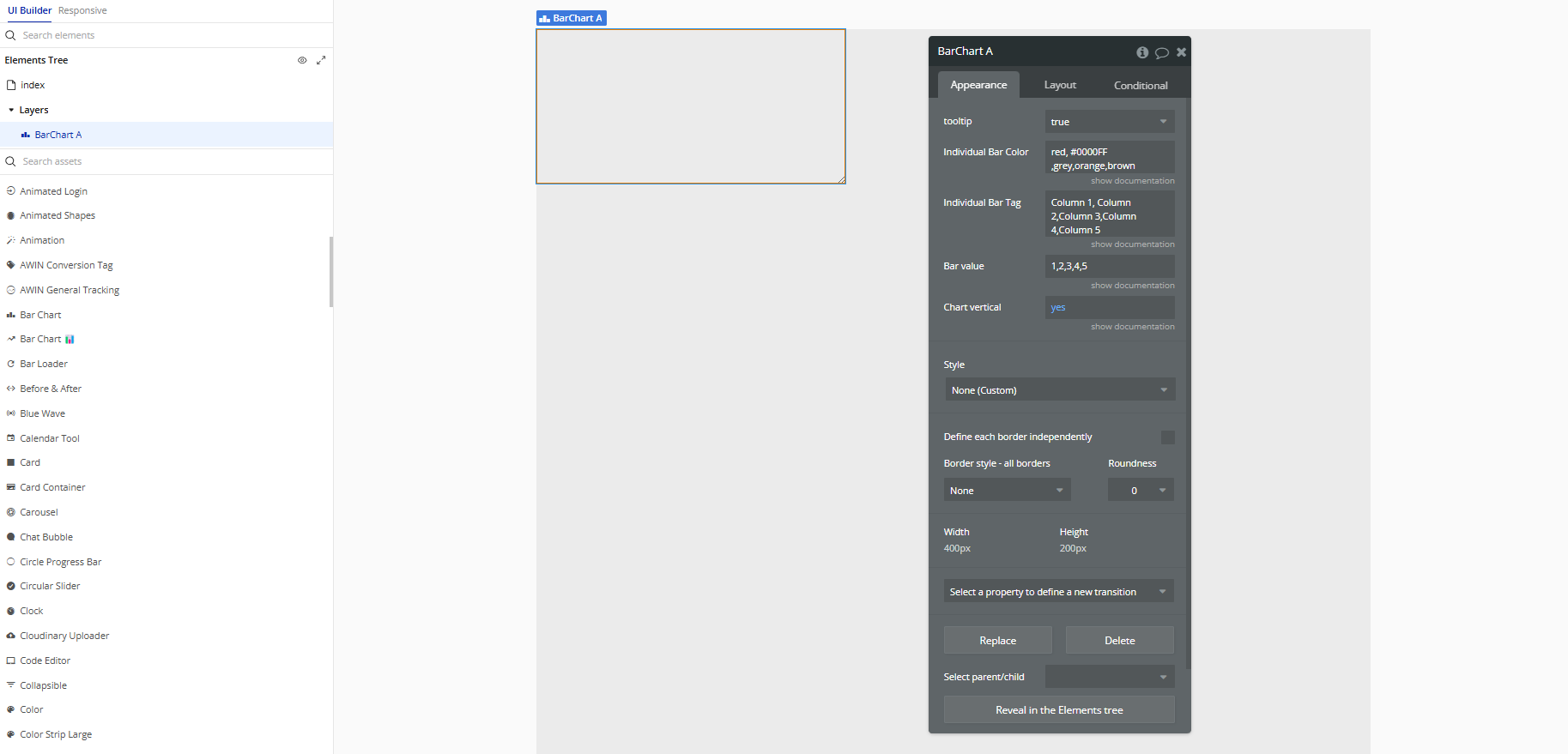
Task: Click the BarChart A canvas resize handle
Action: [842, 180]
